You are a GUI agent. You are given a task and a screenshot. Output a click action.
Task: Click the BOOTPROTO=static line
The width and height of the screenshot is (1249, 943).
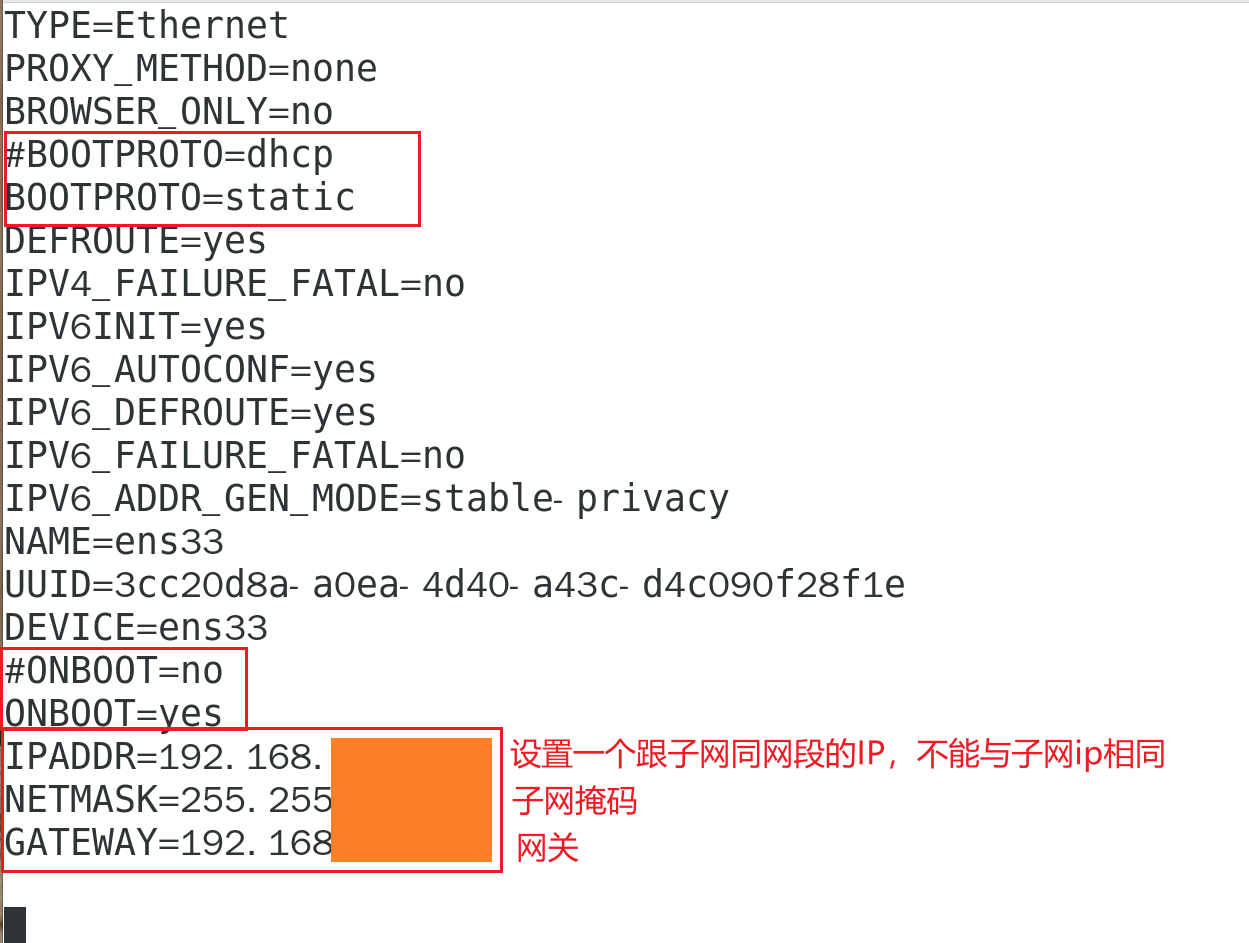(180, 198)
